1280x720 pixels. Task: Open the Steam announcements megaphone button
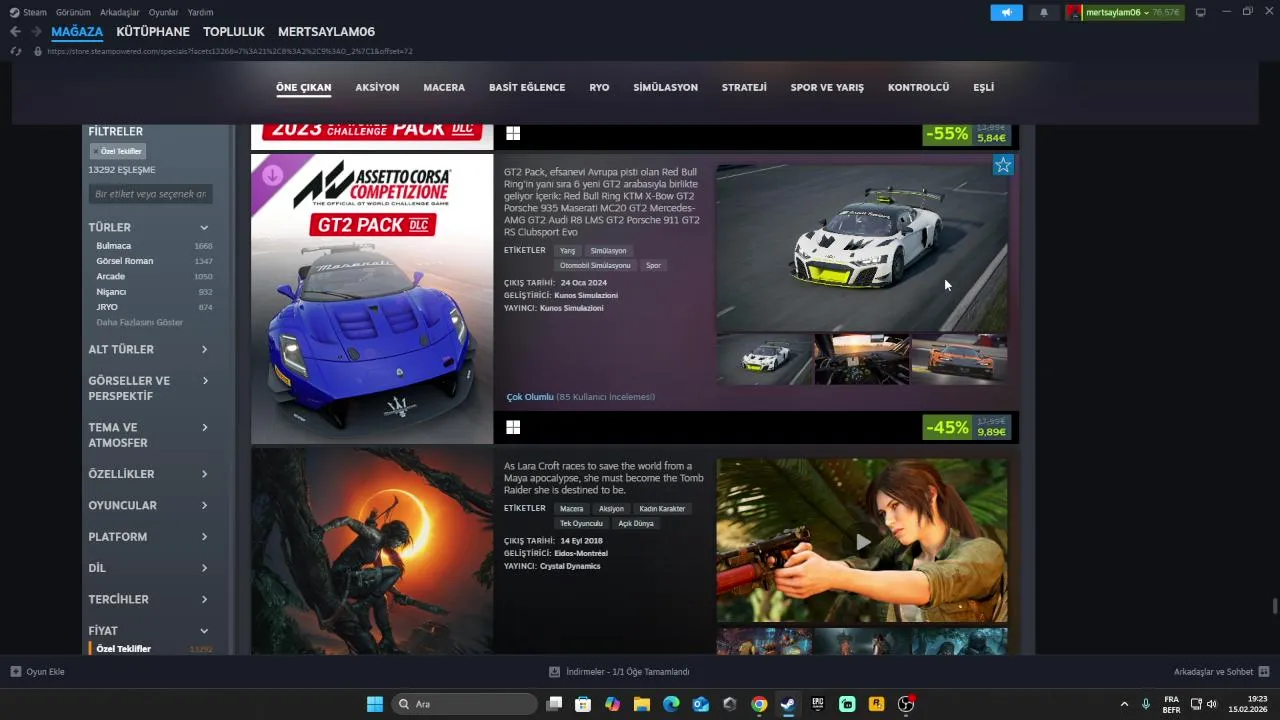tap(1006, 12)
